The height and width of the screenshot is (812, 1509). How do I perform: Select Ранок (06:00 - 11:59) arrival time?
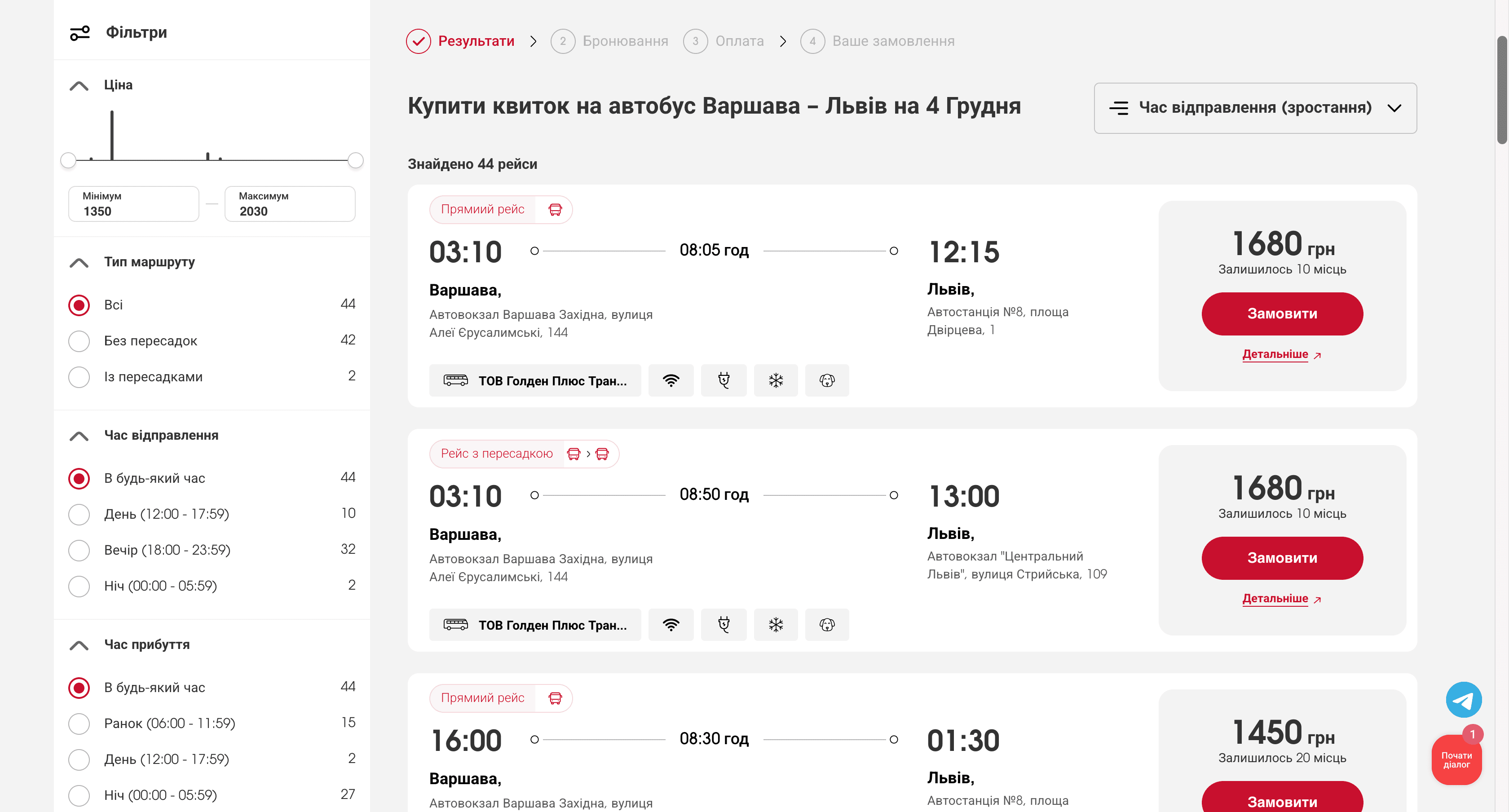(79, 724)
